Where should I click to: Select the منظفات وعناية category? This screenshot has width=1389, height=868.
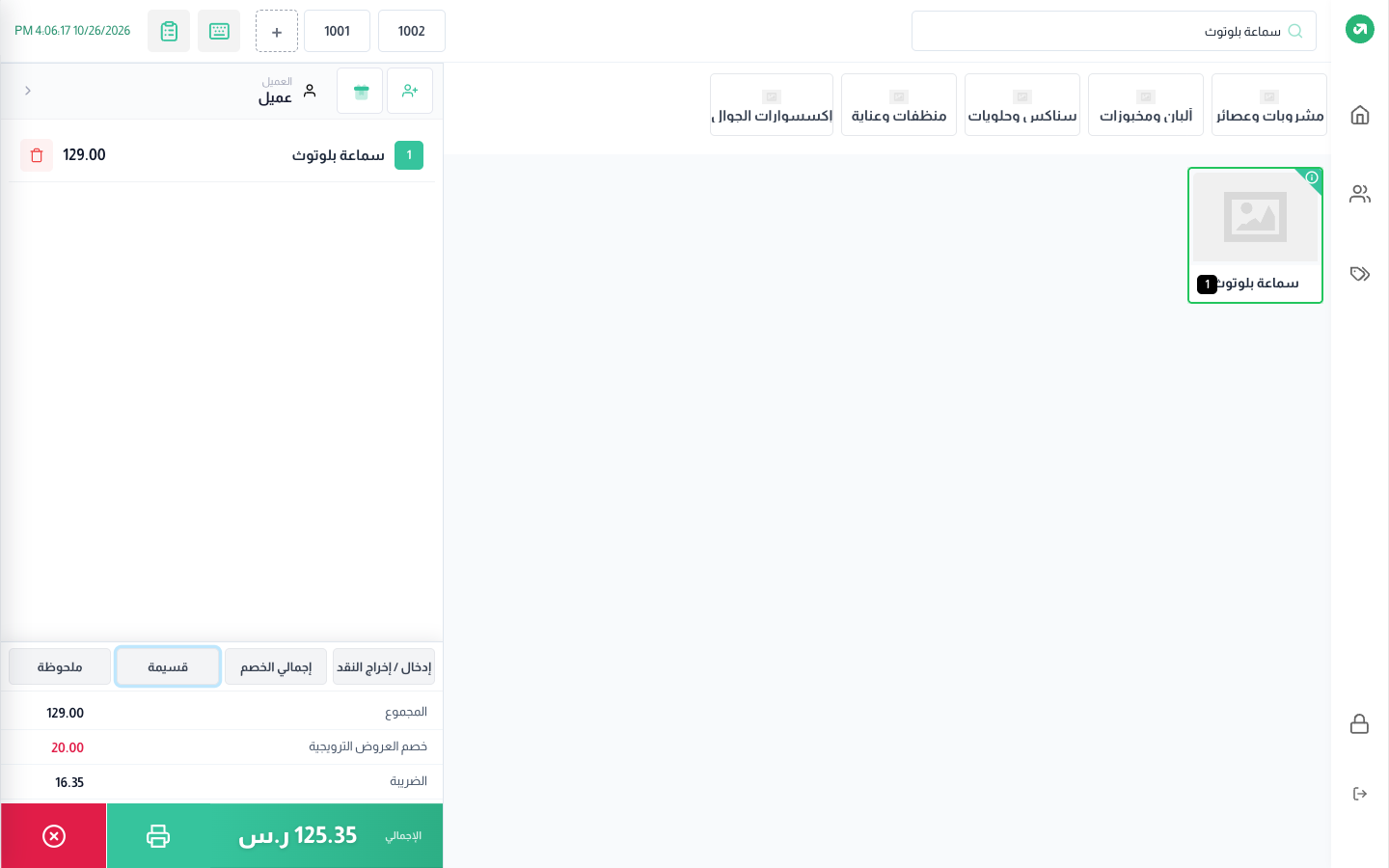click(x=899, y=105)
